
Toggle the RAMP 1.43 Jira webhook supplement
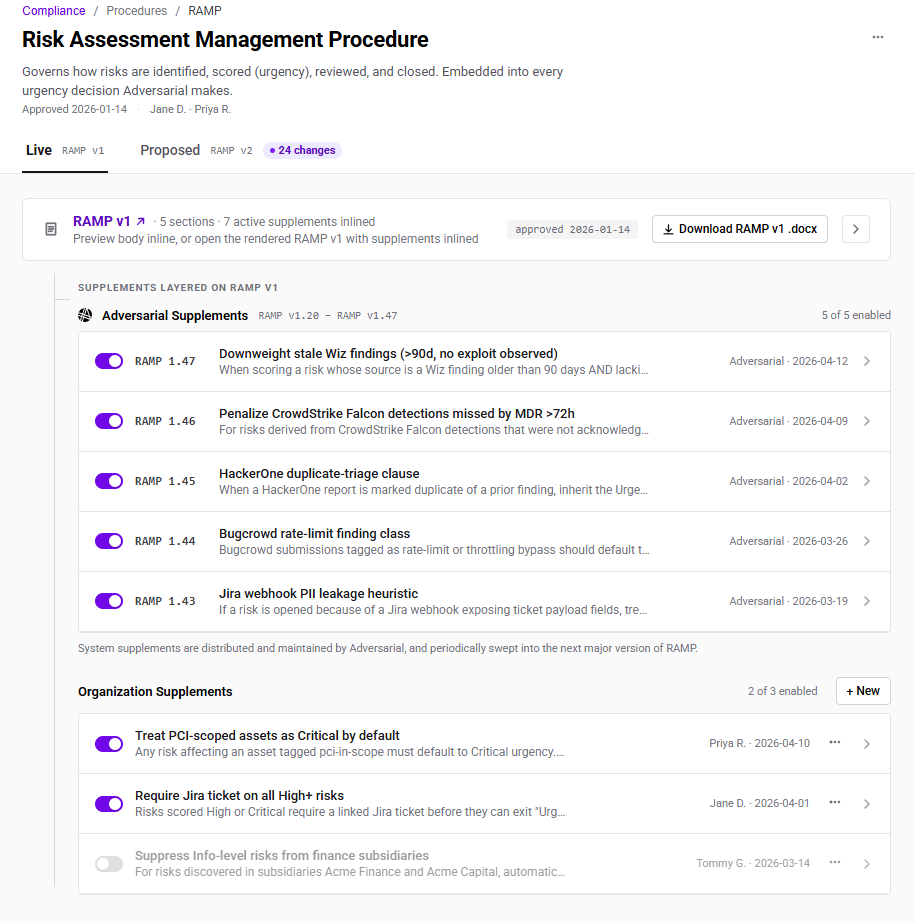click(109, 601)
